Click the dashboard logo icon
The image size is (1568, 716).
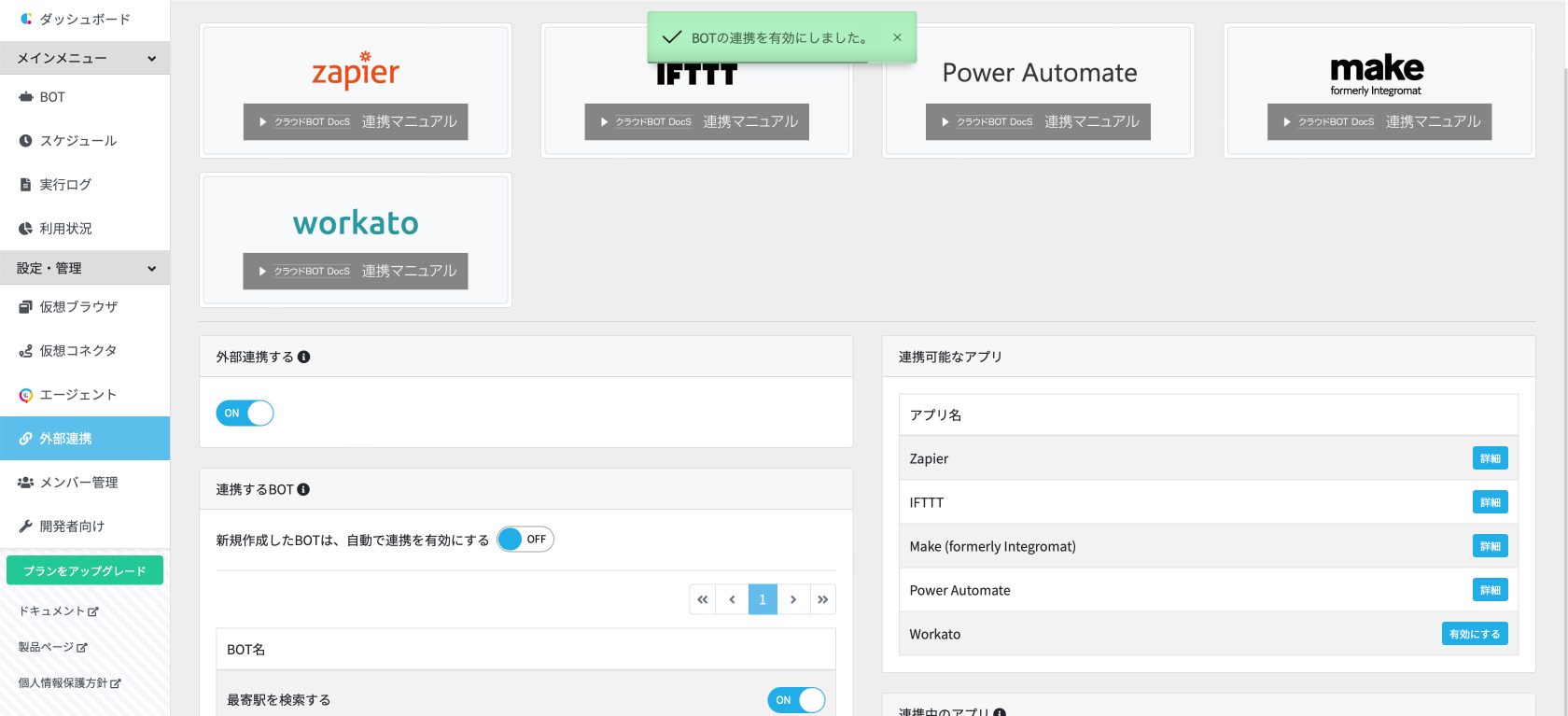[26, 19]
